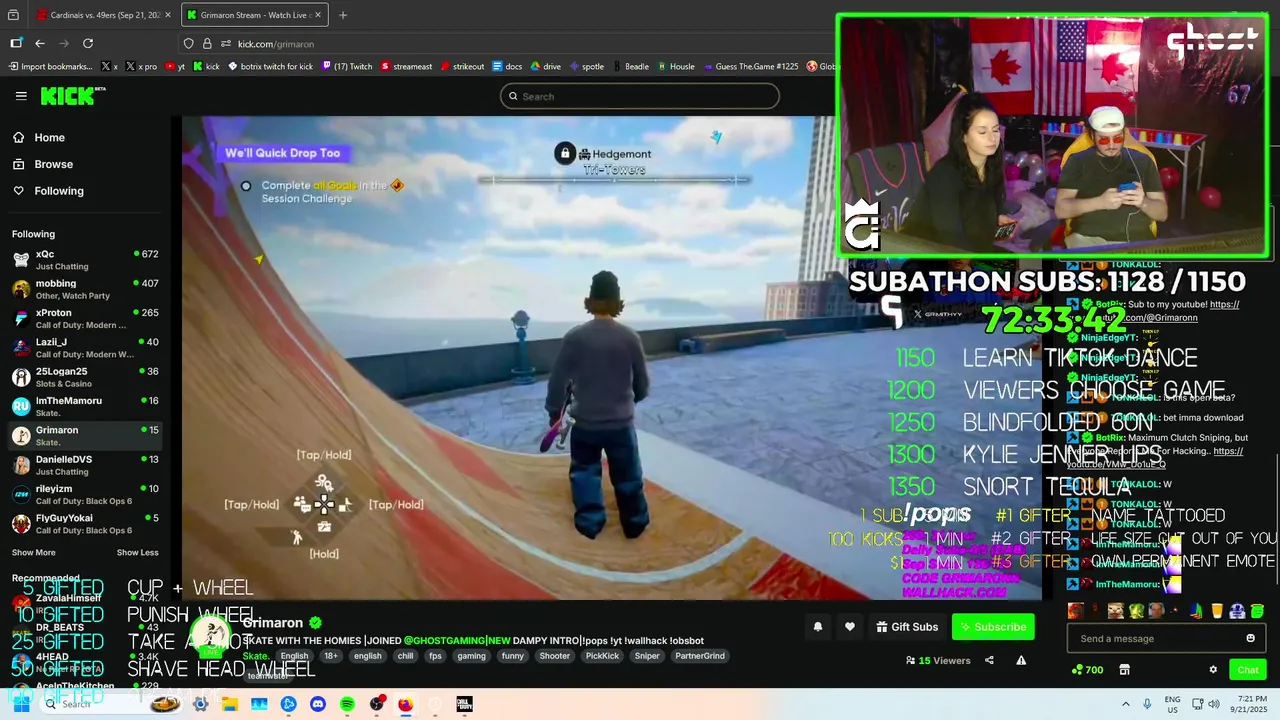
Task: Report the stream via warning triangle icon
Action: pos(1021,660)
